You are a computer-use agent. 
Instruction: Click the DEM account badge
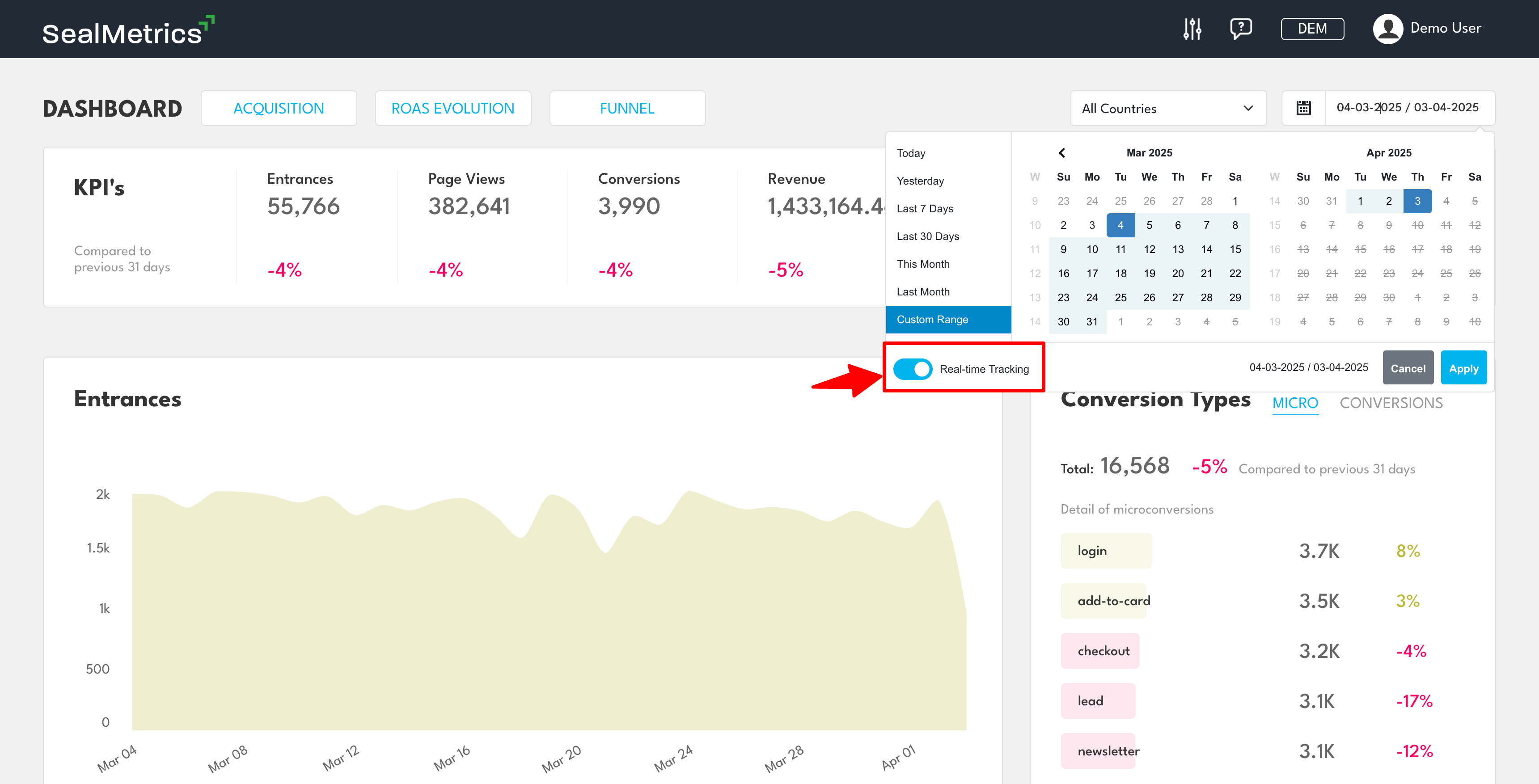pos(1312,29)
